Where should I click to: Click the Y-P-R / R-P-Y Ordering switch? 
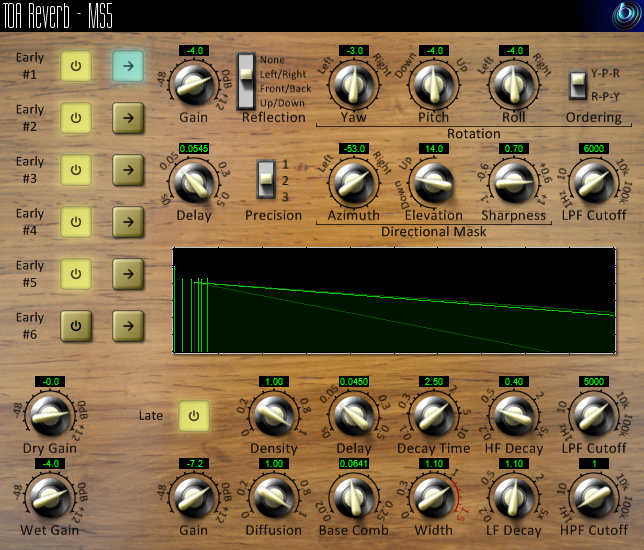coord(577,85)
